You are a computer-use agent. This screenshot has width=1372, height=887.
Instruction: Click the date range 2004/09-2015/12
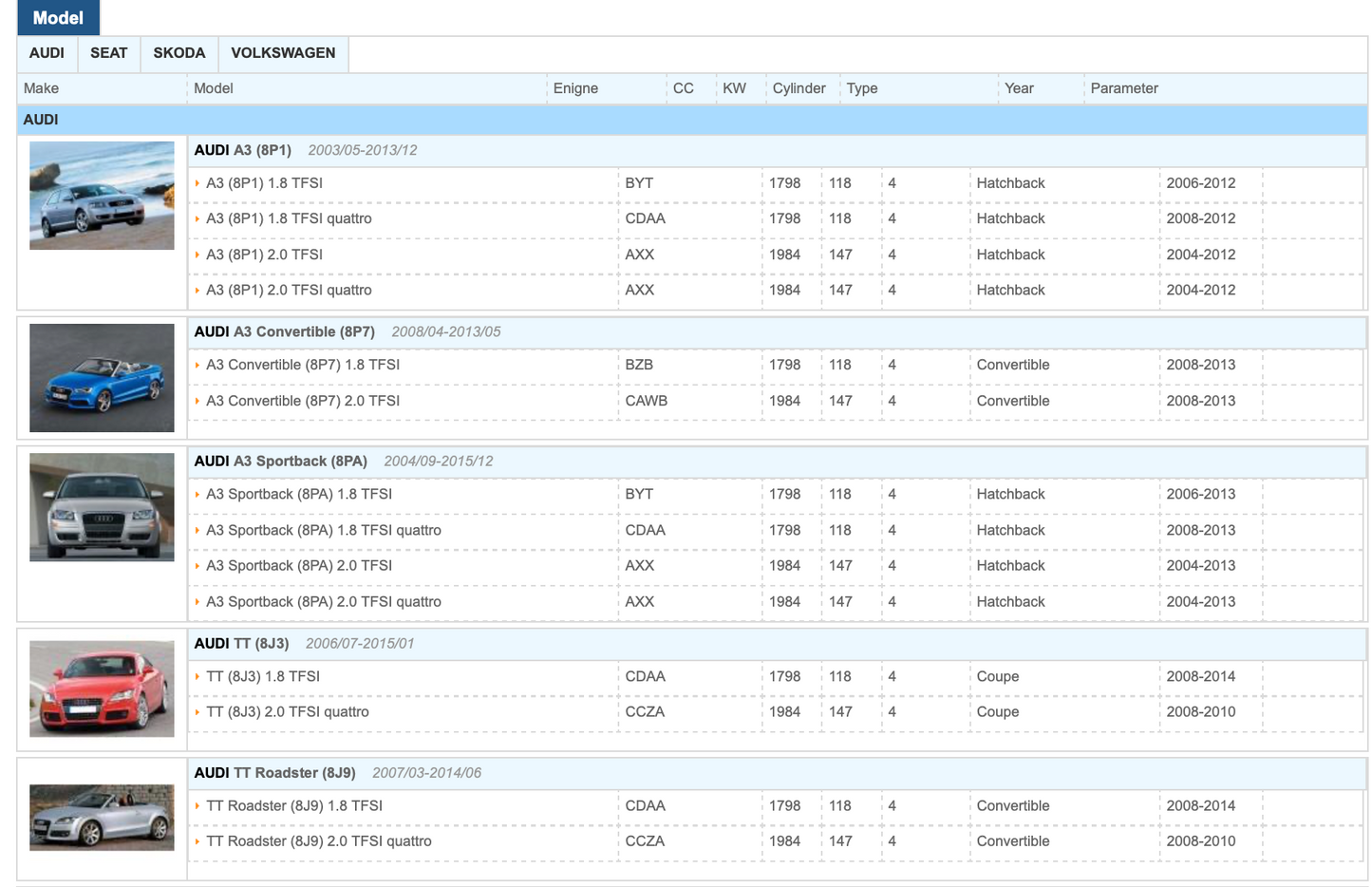(x=439, y=461)
